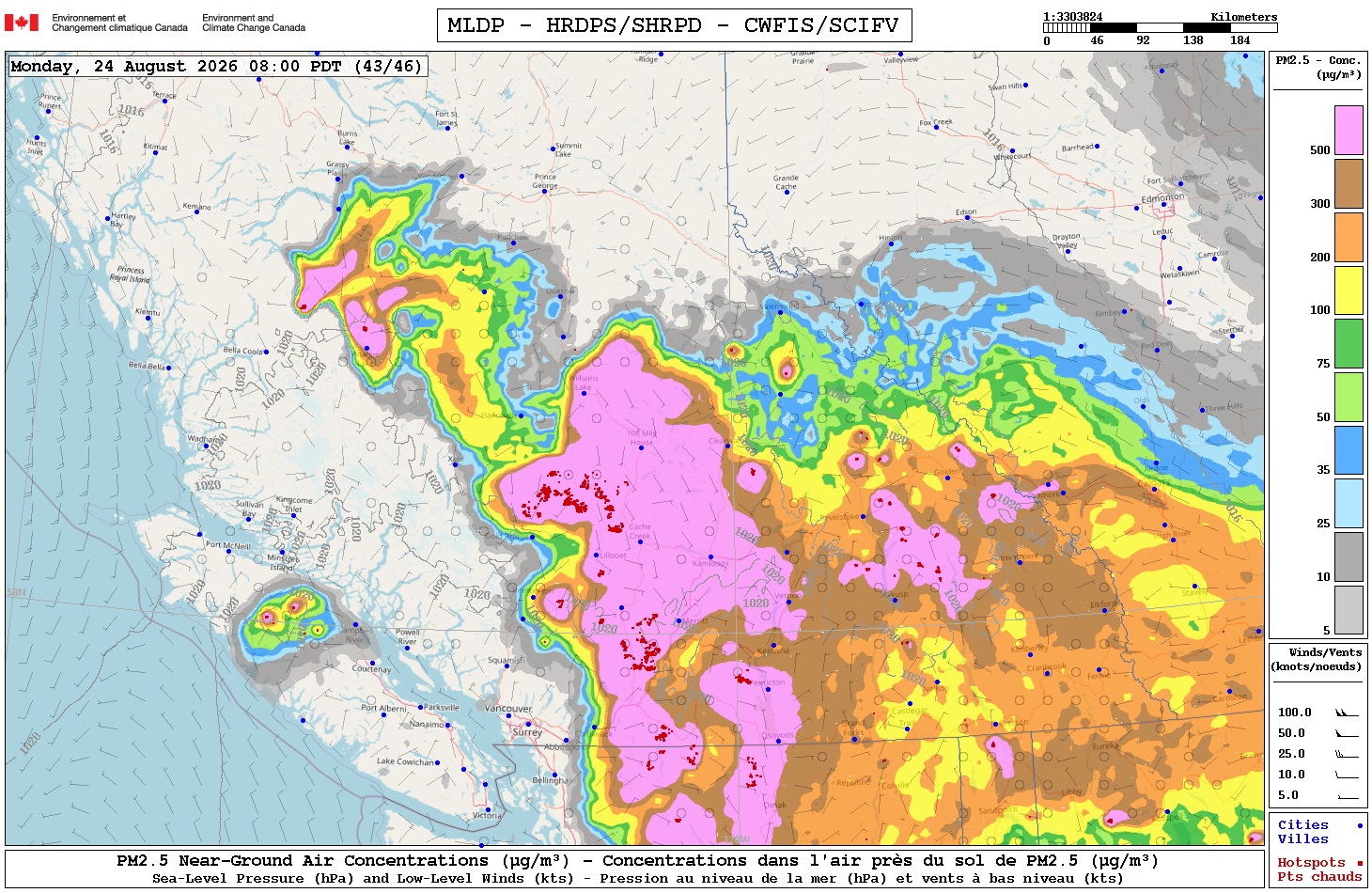Click the 'Cities Villes' legend label
Viewport: 1372px width, 893px height.
coord(1302,832)
